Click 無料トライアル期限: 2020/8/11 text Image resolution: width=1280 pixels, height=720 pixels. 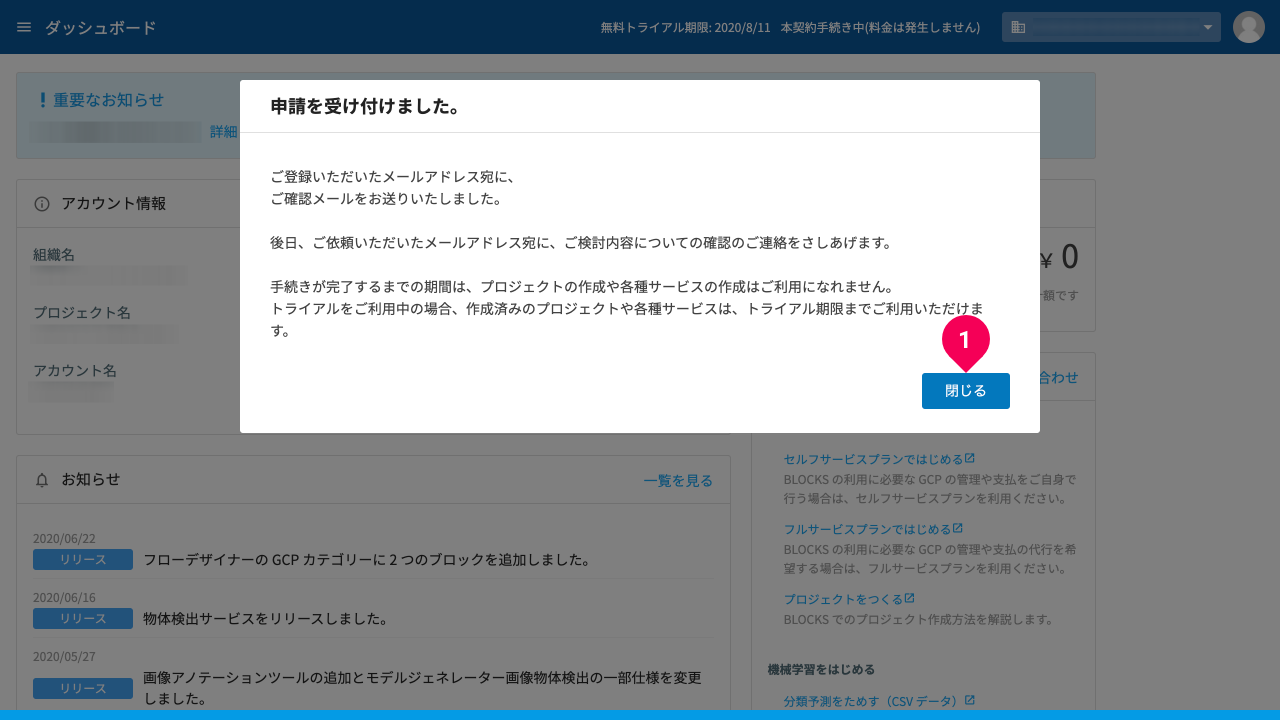tap(685, 28)
